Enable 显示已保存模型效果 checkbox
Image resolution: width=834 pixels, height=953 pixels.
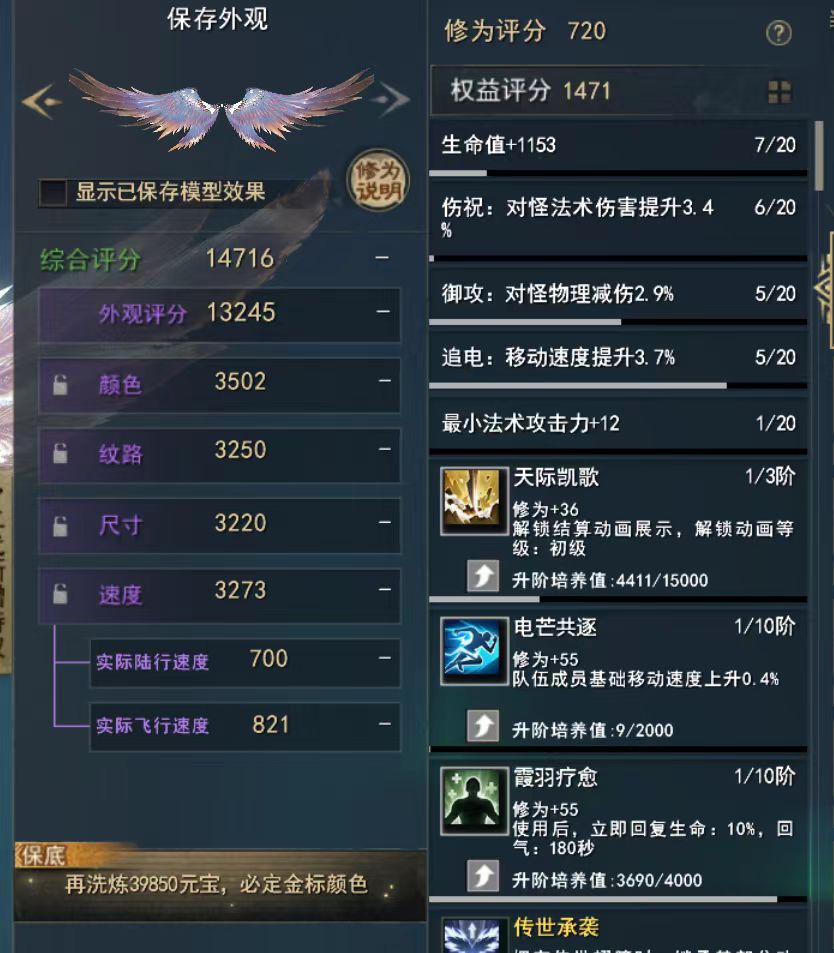click(x=52, y=193)
